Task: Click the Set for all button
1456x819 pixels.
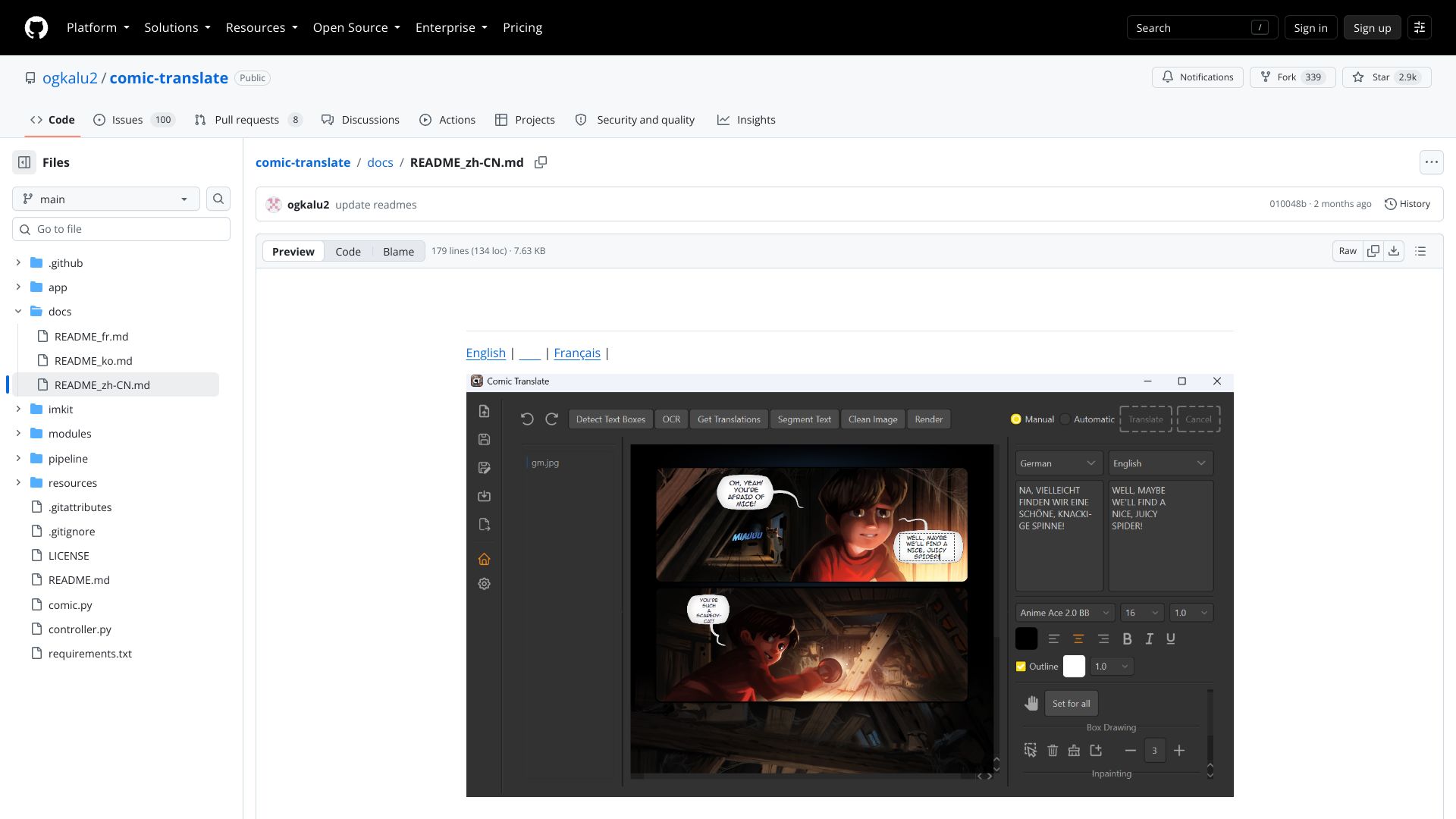Action: coord(1071,704)
